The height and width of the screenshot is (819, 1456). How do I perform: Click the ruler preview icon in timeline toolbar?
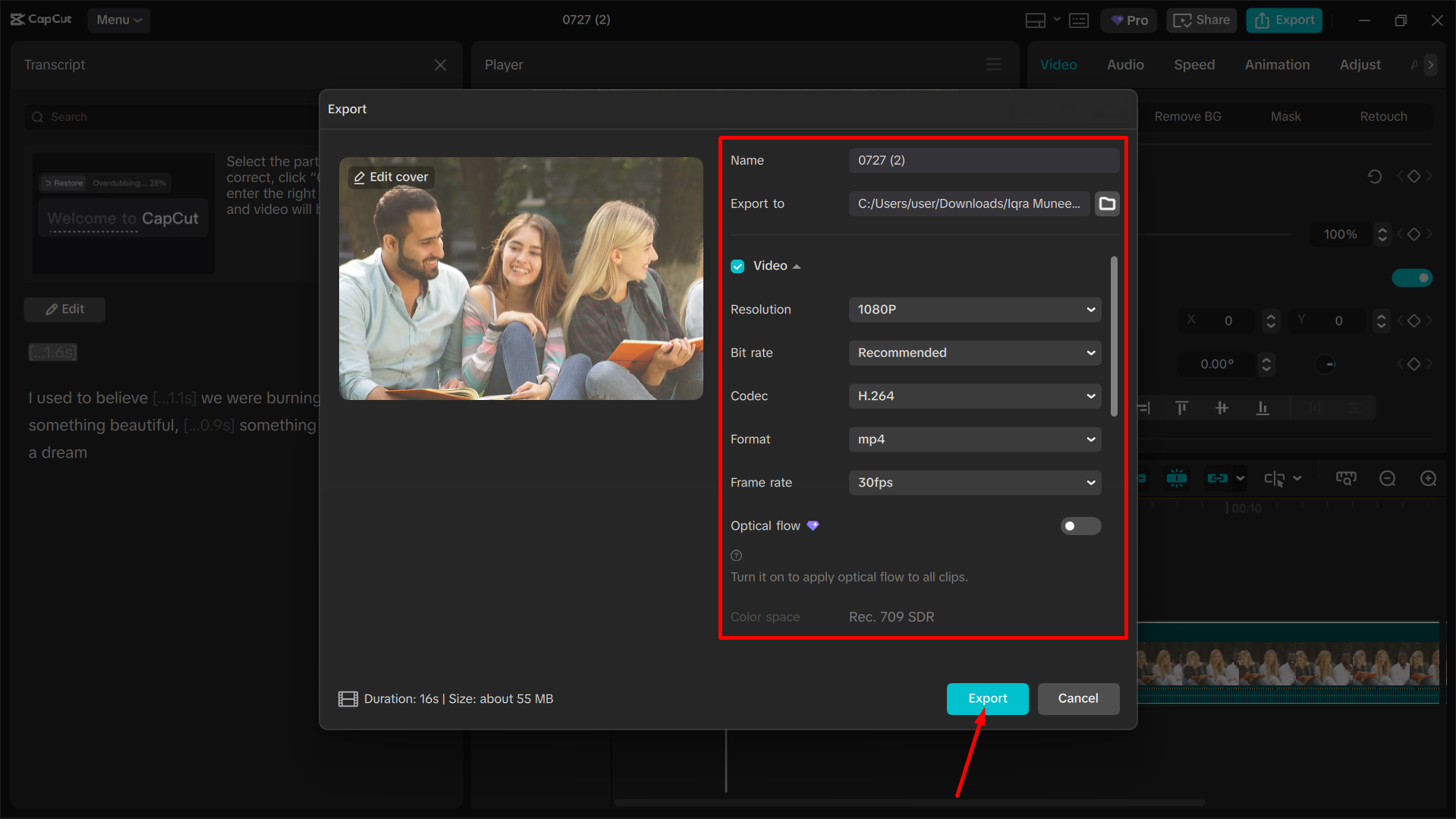point(1346,478)
